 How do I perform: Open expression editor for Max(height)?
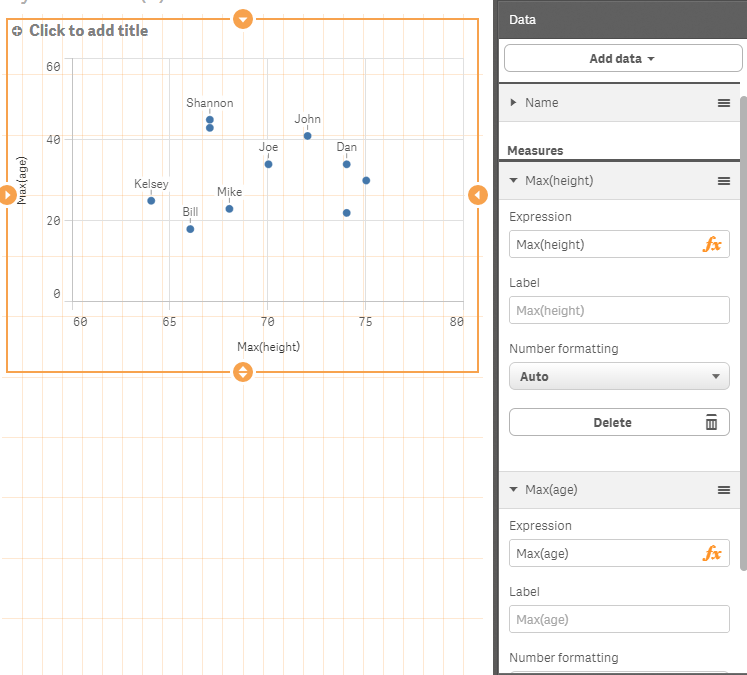click(712, 245)
